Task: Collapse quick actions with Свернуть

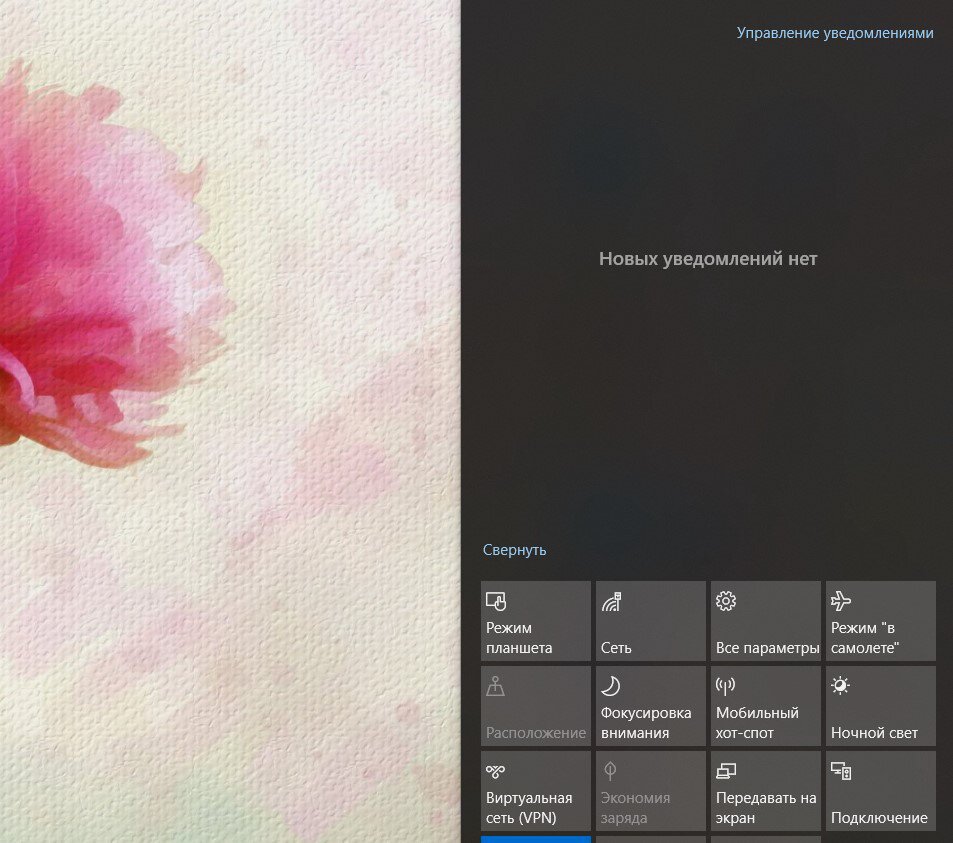Action: (x=514, y=549)
